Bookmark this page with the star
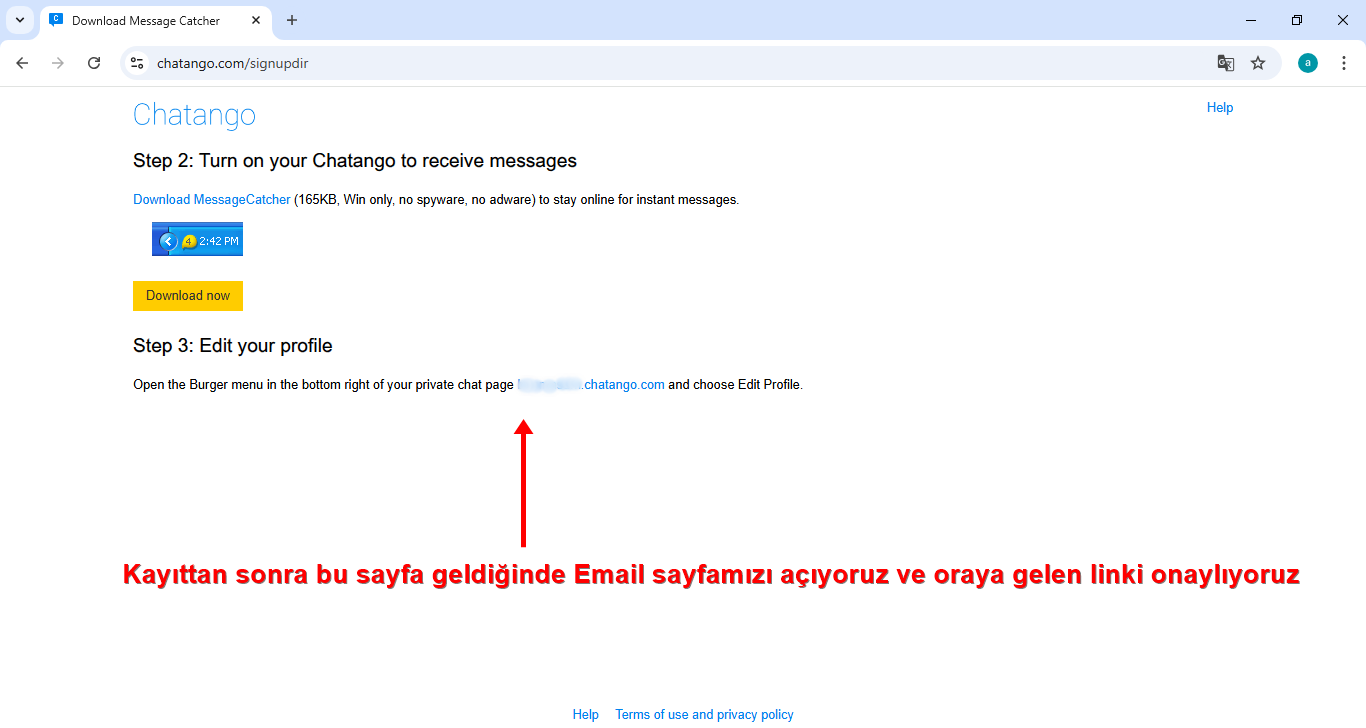 coord(1258,63)
